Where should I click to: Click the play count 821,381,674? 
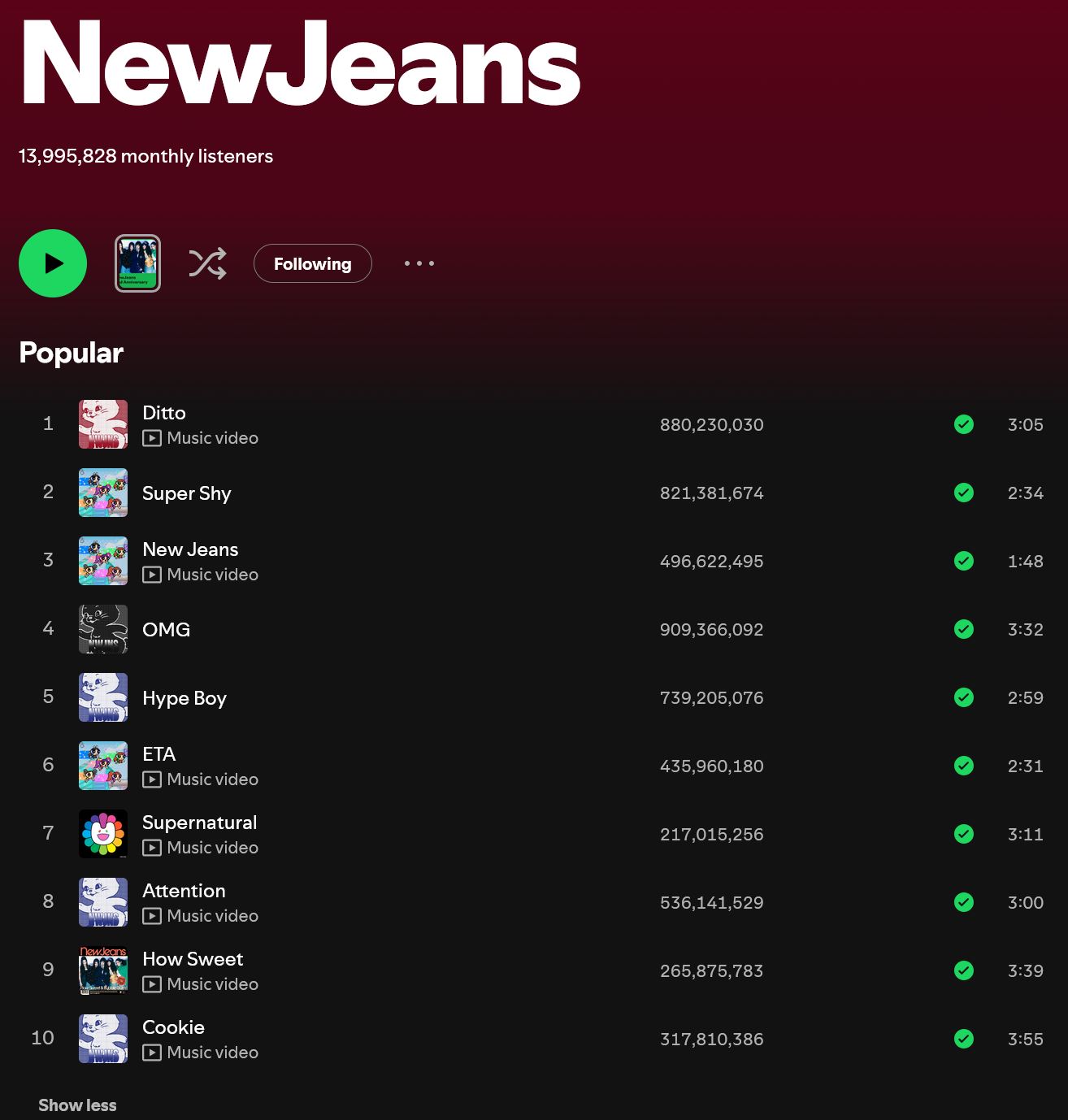(712, 493)
